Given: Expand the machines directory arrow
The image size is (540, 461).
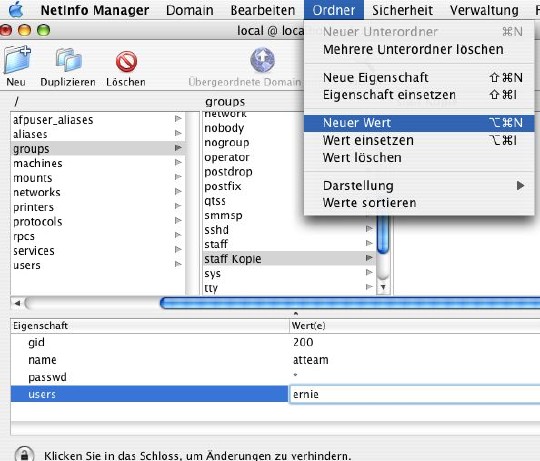Looking at the screenshot, I should click(178, 162).
